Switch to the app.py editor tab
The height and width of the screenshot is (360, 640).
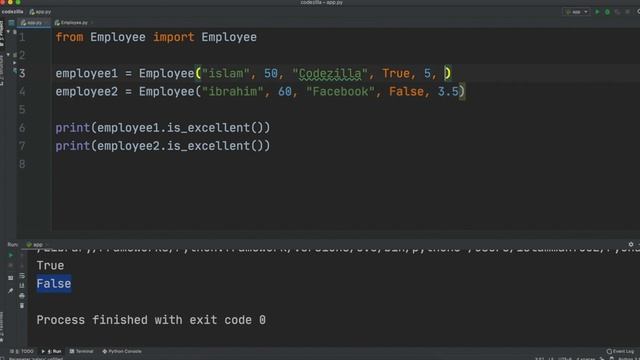(x=34, y=23)
